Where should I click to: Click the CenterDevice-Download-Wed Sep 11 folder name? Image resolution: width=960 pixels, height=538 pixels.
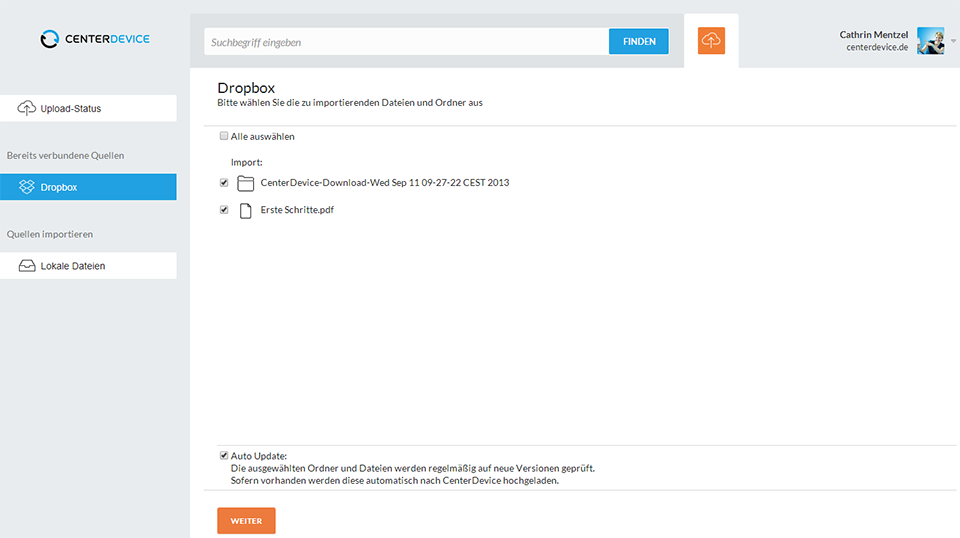[x=384, y=182]
